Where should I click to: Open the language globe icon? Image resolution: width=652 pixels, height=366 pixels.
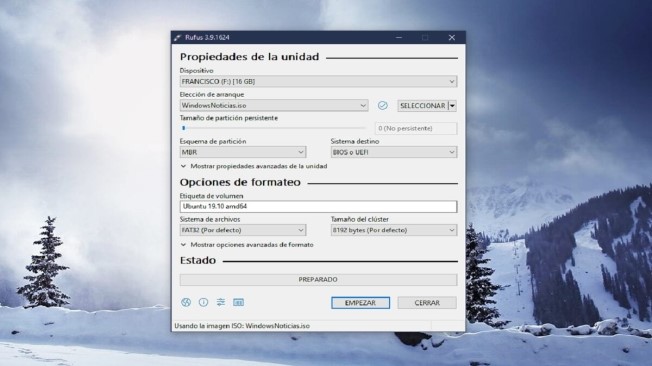point(186,302)
